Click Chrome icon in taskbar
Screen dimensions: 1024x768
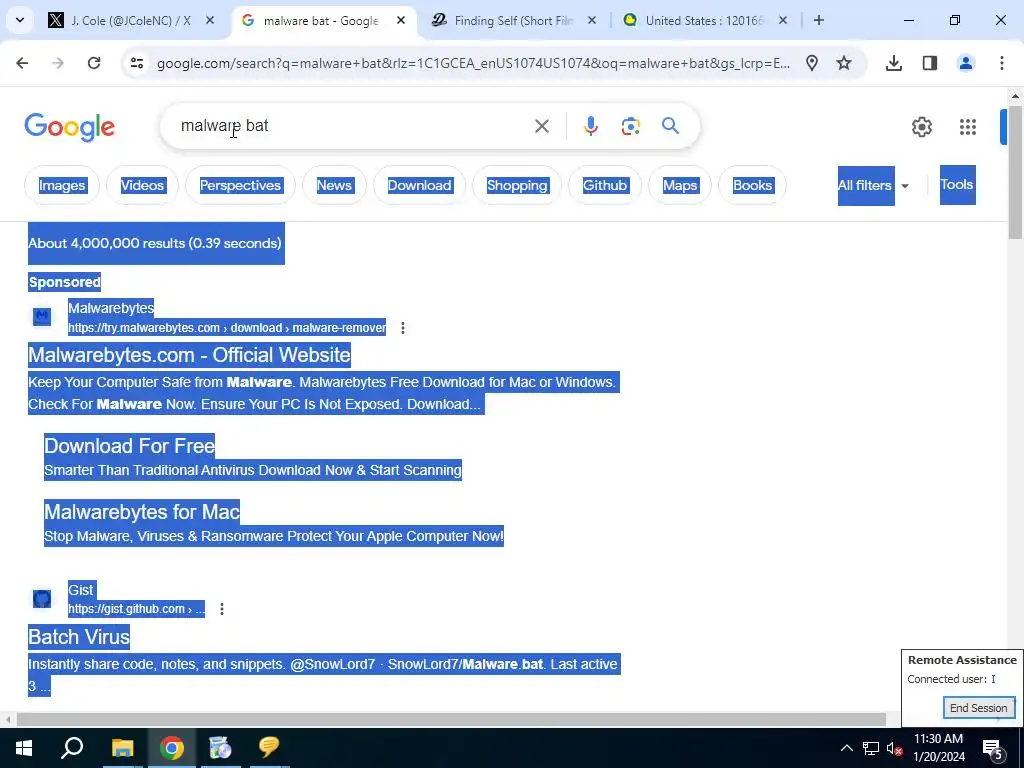pyautogui.click(x=172, y=748)
